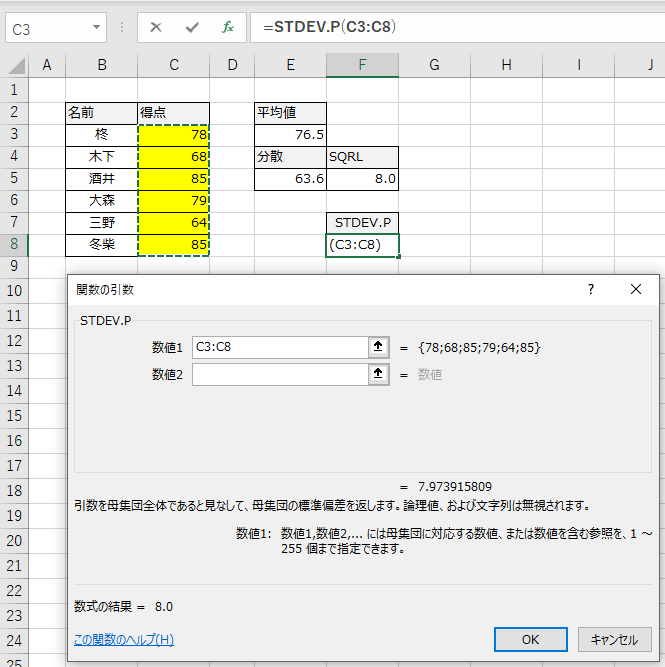Select column H header
The image size is (665, 667).
506,66
